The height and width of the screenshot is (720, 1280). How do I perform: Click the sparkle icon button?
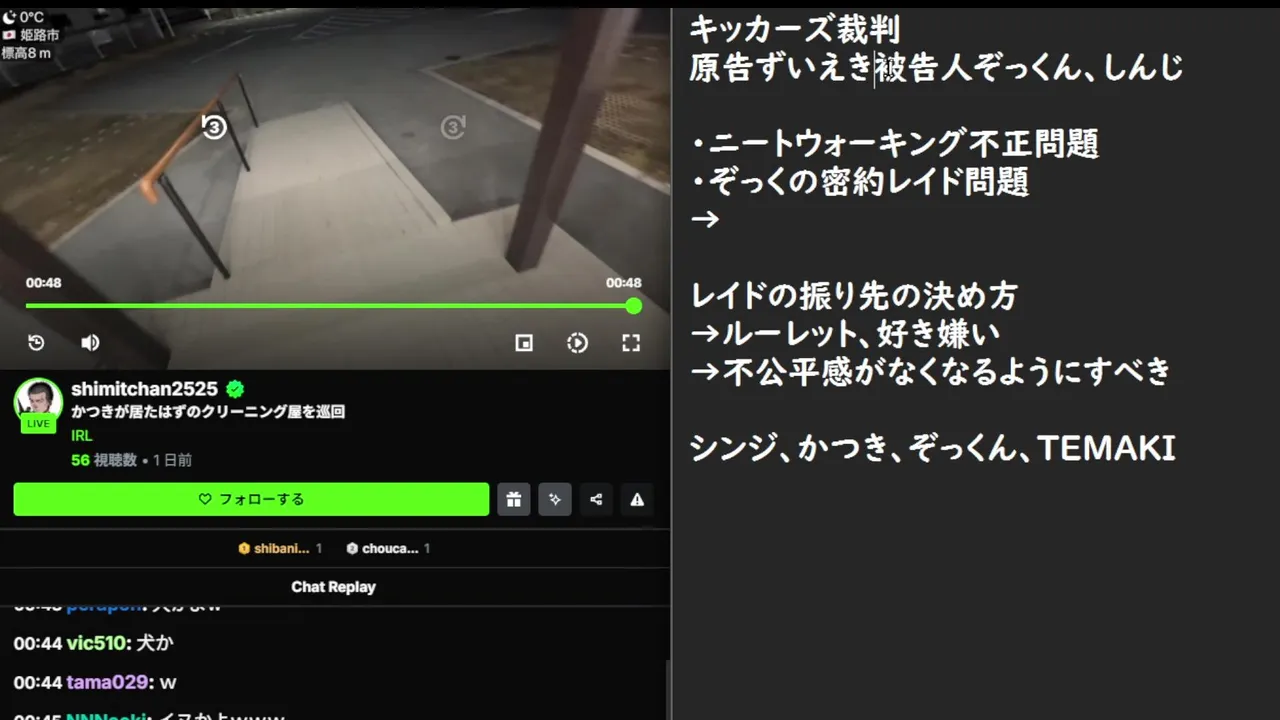pos(555,499)
